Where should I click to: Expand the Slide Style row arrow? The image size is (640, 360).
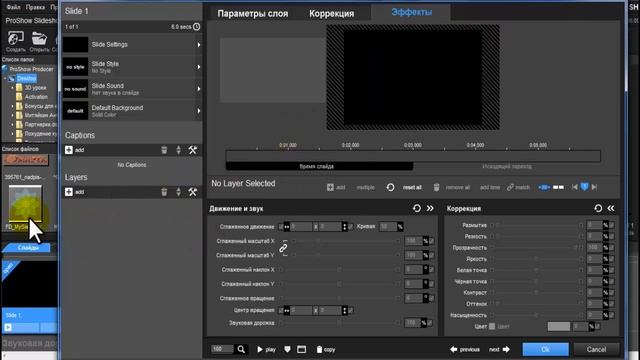tap(199, 67)
